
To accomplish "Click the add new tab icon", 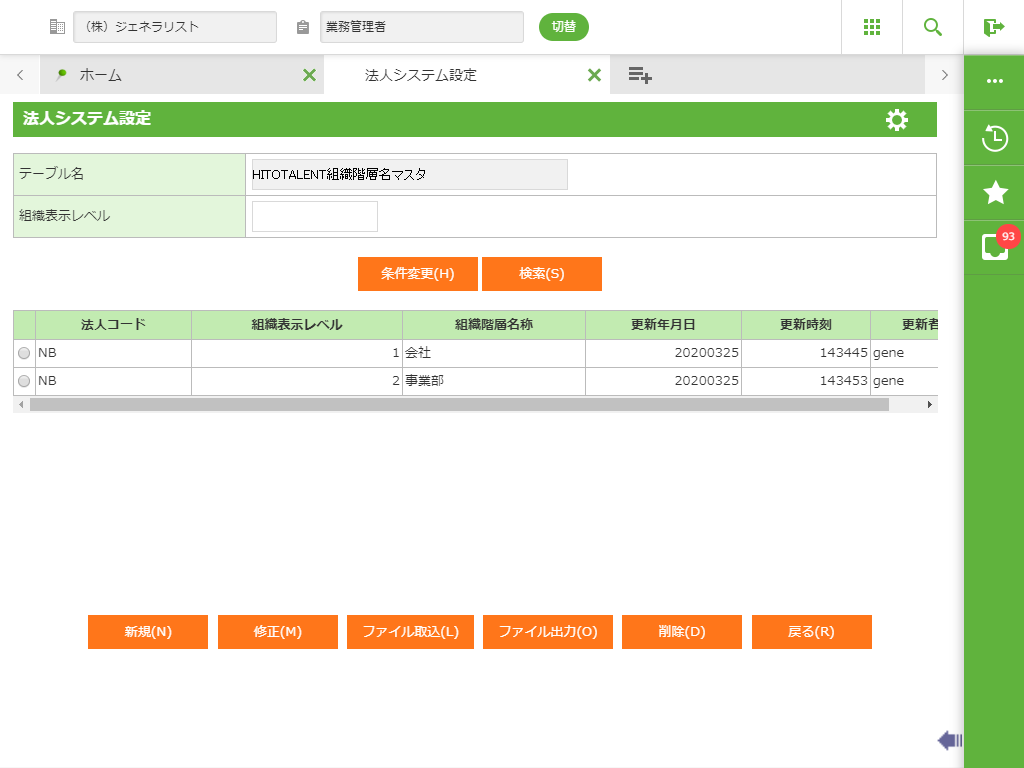I will pos(640,75).
